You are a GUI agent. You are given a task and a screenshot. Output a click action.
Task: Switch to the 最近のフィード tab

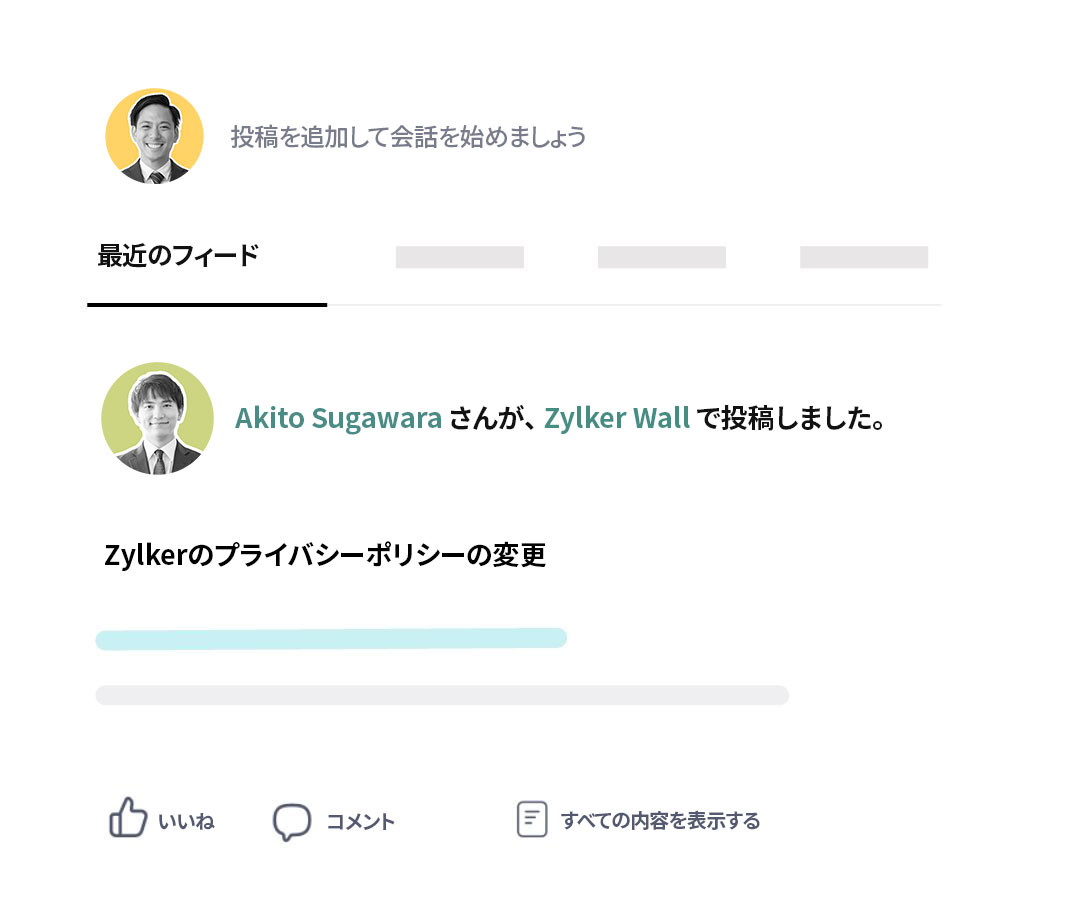pyautogui.click(x=178, y=256)
